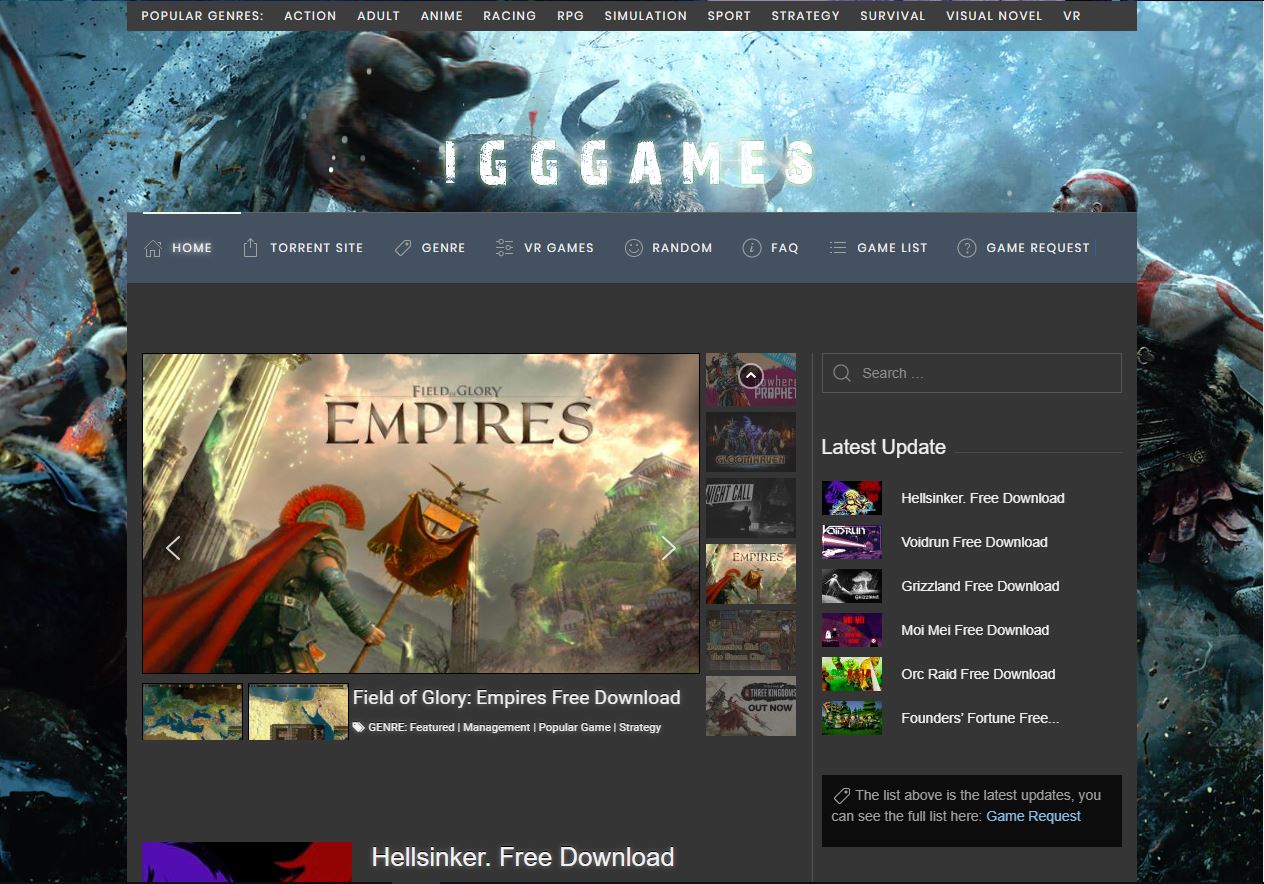This screenshot has height=884, width=1264.
Task: Click Founders' Fortune thumbnail in Latest Update
Action: coord(852,718)
